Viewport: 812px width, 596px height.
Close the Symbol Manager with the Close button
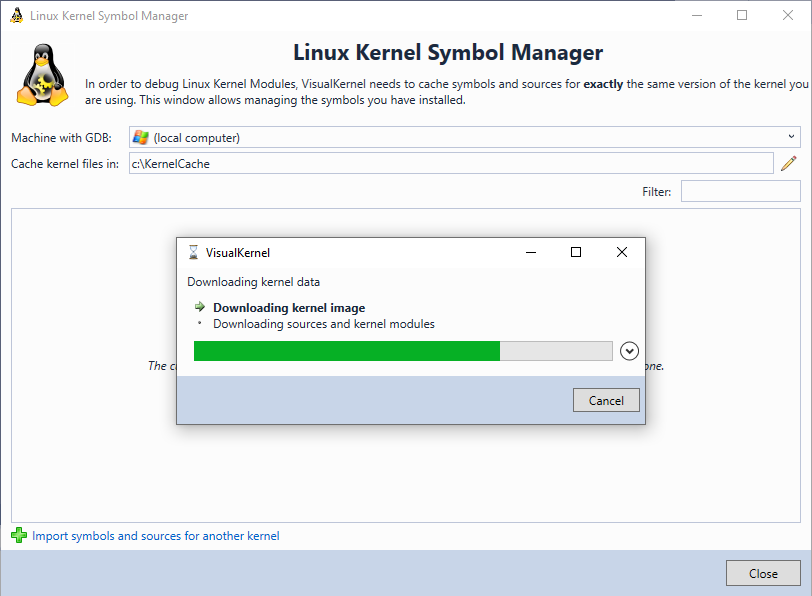[x=763, y=573]
